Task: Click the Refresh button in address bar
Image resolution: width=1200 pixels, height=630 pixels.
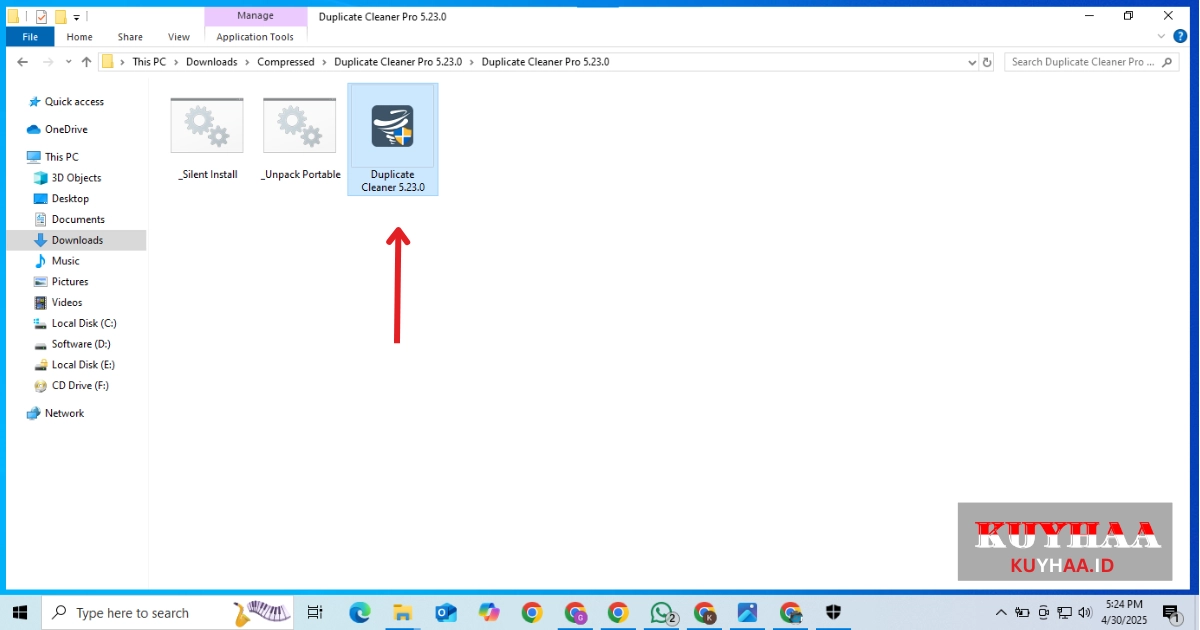Action: (x=987, y=62)
